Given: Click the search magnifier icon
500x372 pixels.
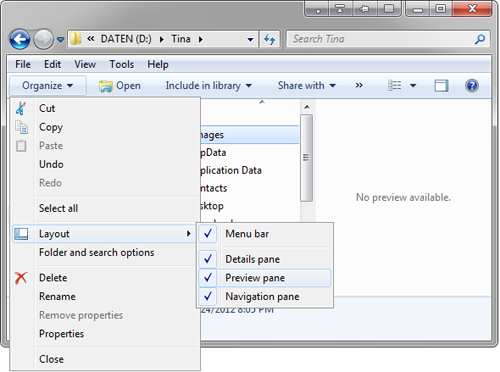Looking at the screenshot, I should pyautogui.click(x=480, y=39).
